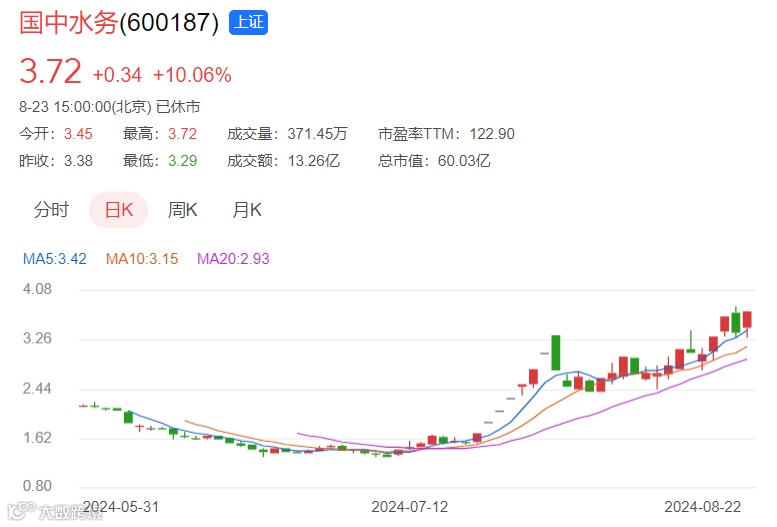Switch to the 周K weekly chart tab
This screenshot has width=777, height=527.
pos(182,210)
